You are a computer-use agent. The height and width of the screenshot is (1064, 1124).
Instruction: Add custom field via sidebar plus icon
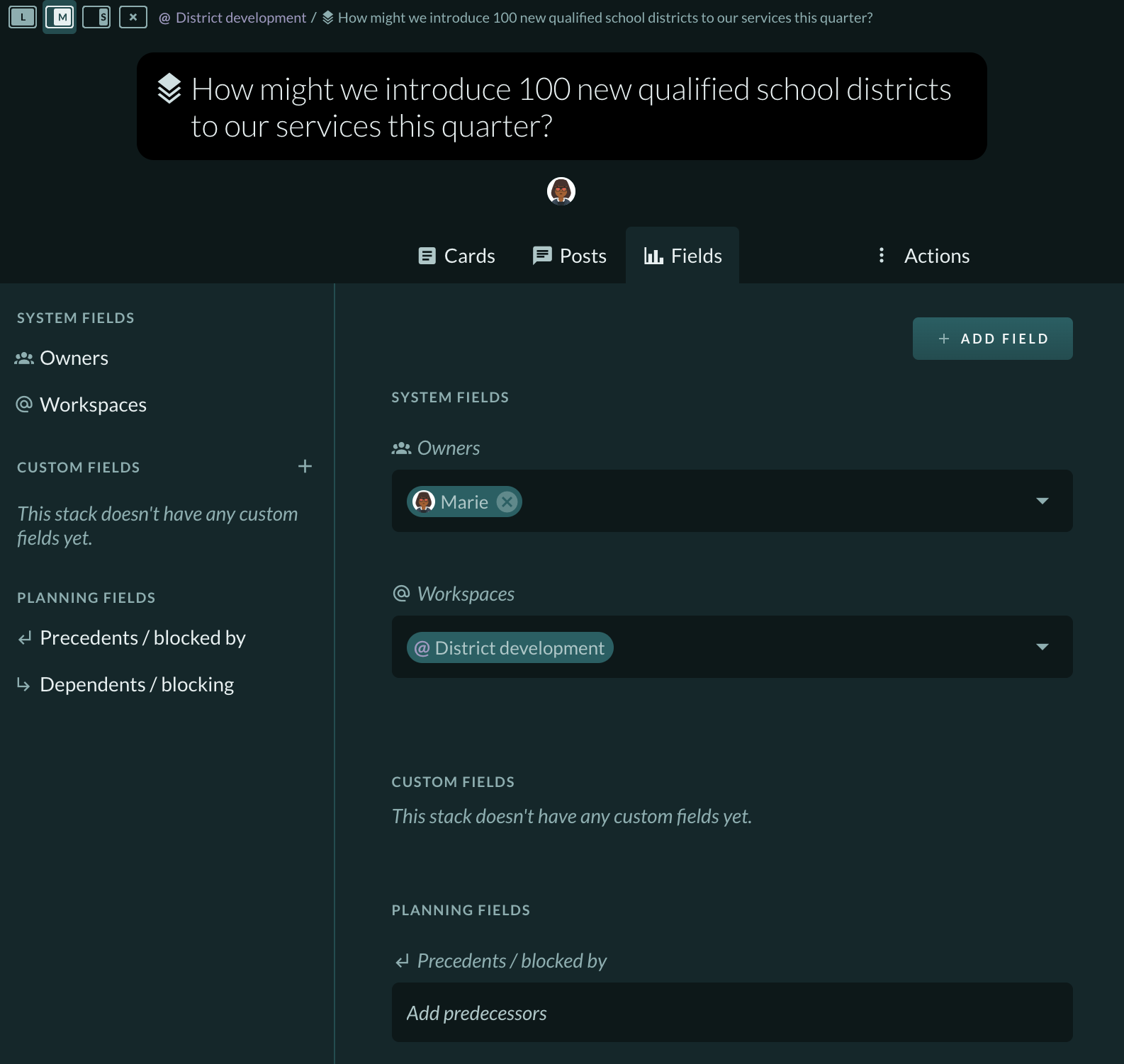[x=305, y=466]
